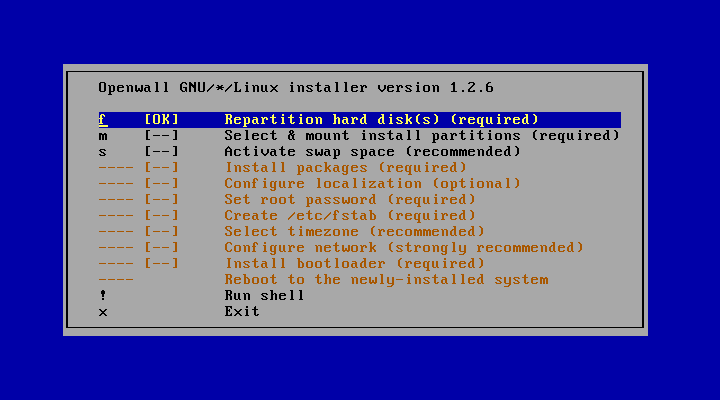Click the 'x' exit shortcut symbol
This screenshot has width=720, height=400.
(x=102, y=312)
